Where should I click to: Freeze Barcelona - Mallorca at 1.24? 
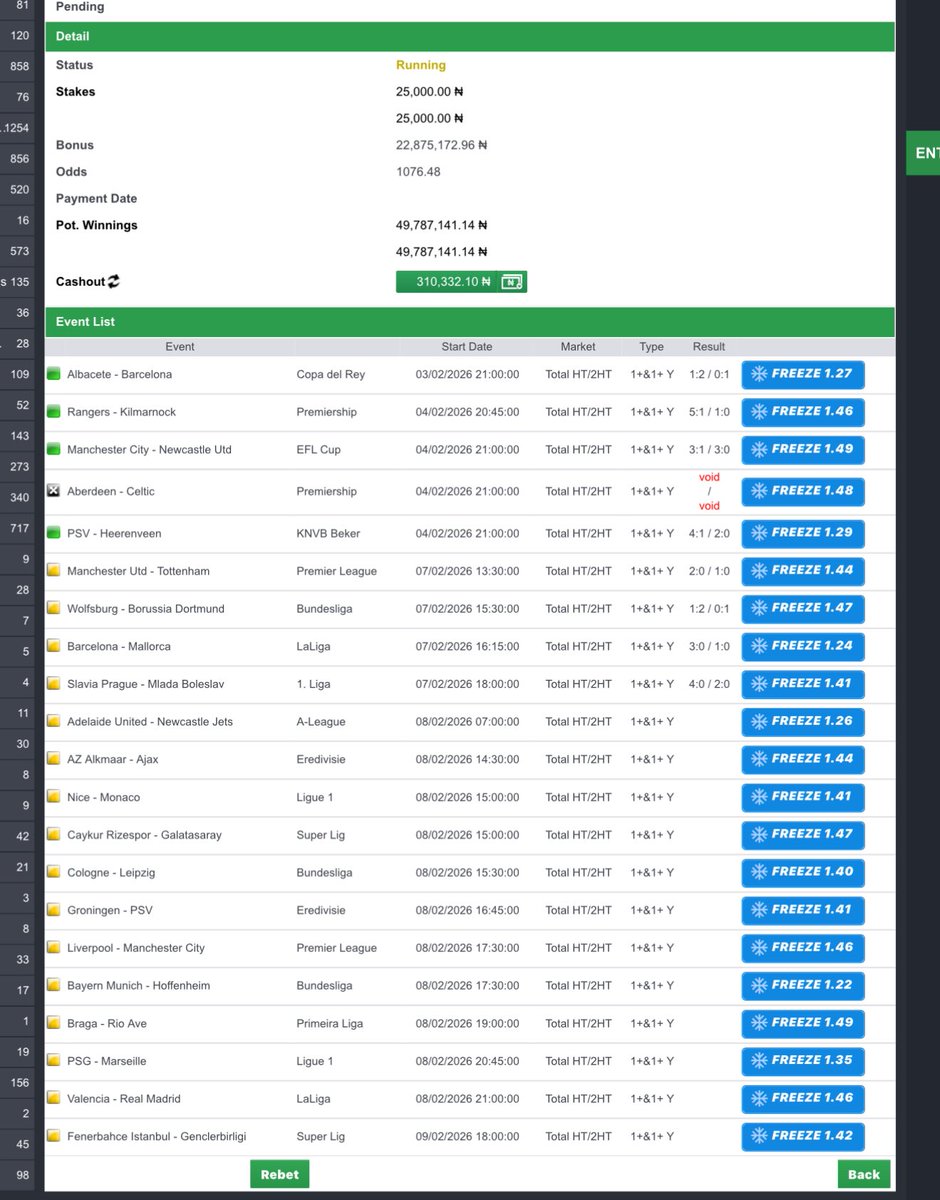click(x=803, y=646)
